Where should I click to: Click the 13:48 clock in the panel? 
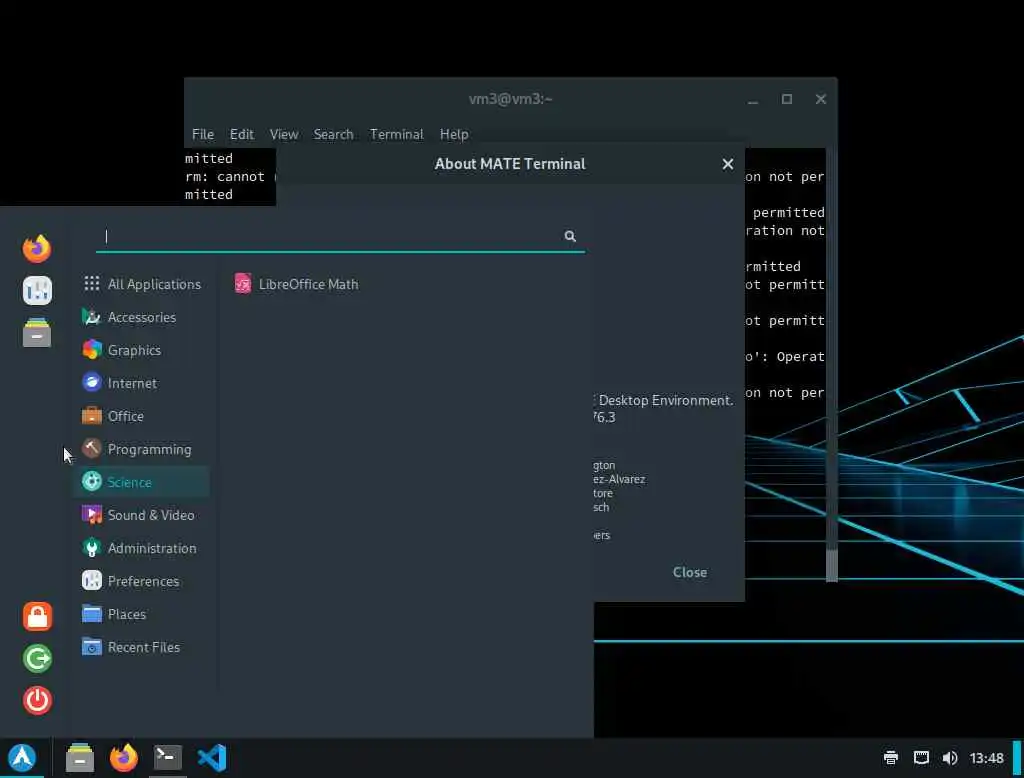[986, 758]
